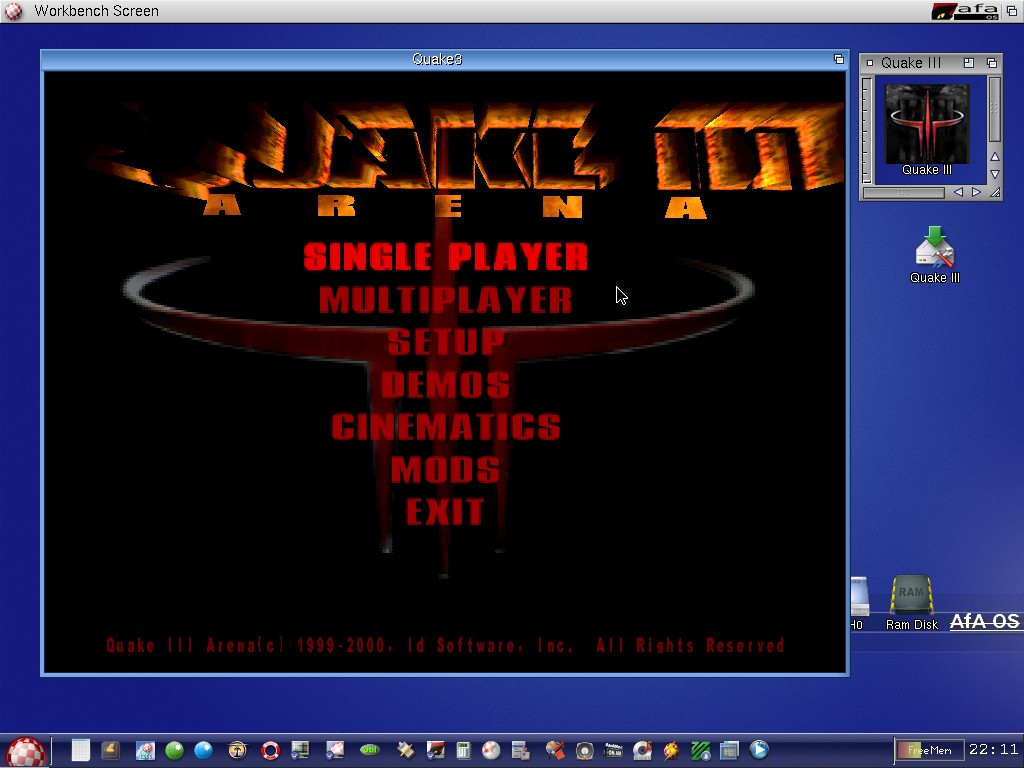Viewport: 1024px width, 768px height.
Task: Open the MODS option
Action: point(445,469)
